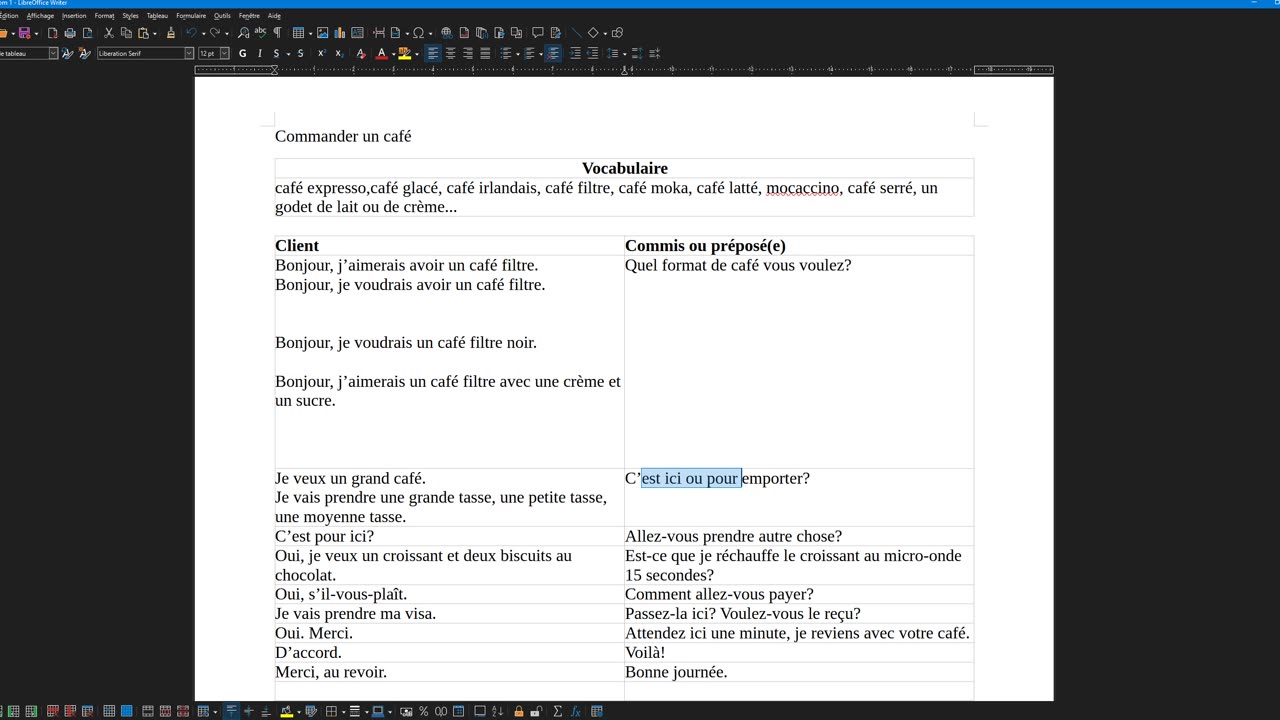
Task: Toggle formatting marks (pilcrow)
Action: 277,33
